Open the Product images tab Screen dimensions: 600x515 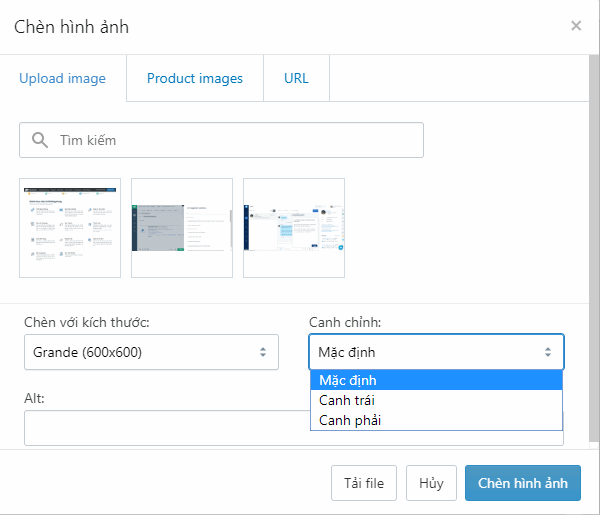click(x=195, y=79)
